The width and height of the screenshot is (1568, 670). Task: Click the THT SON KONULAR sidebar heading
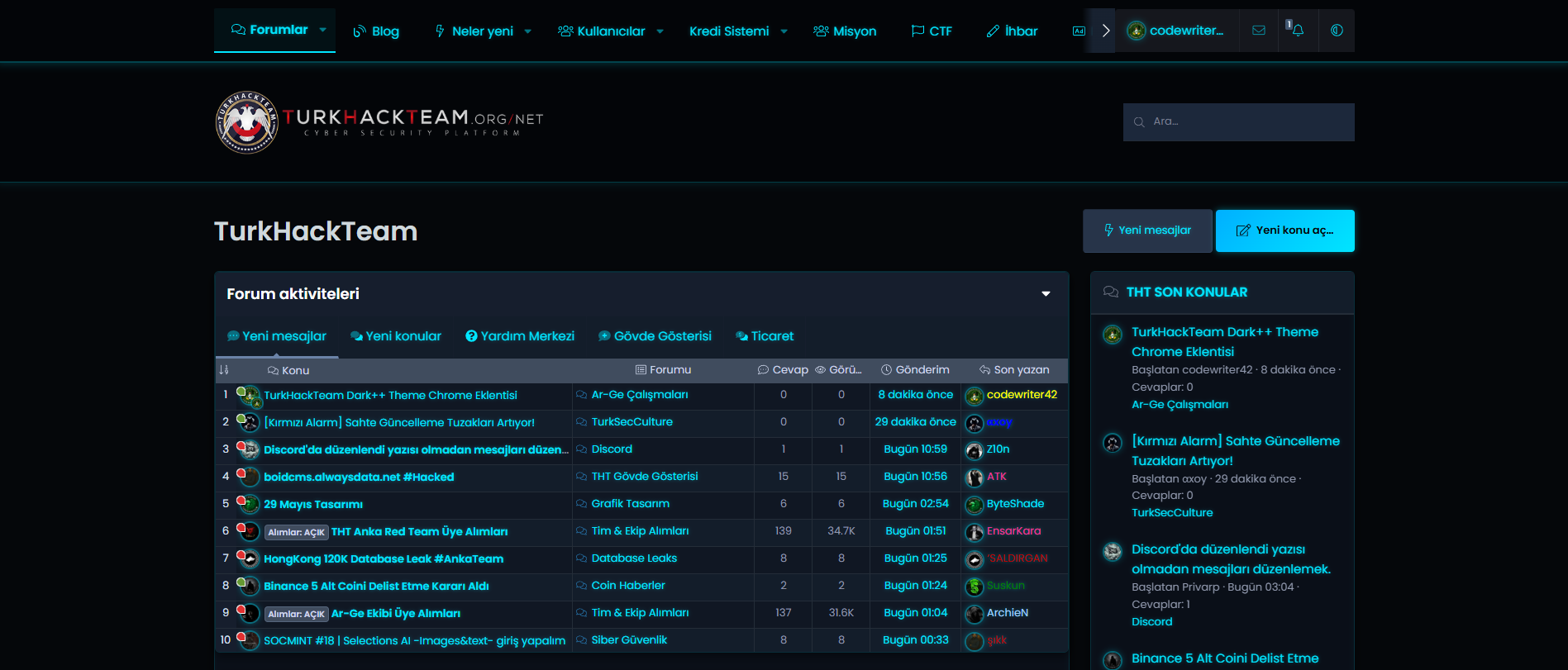pos(1187,292)
